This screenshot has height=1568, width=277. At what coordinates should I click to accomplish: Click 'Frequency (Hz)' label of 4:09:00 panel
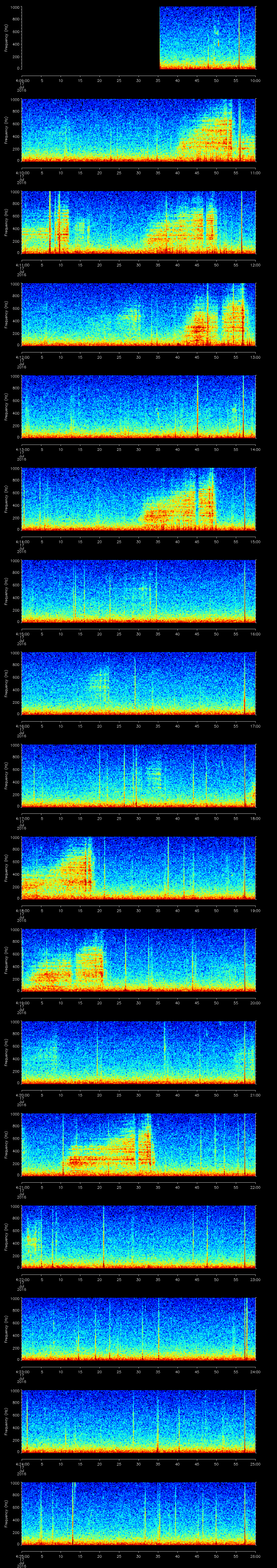(x=6, y=38)
